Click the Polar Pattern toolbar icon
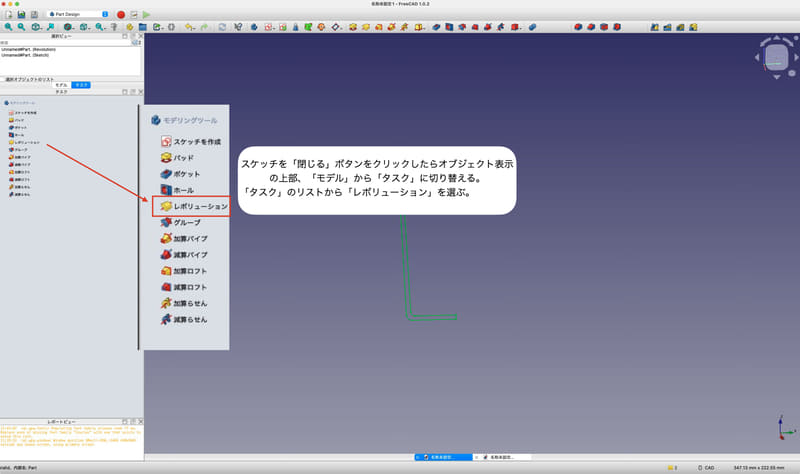 click(x=680, y=27)
